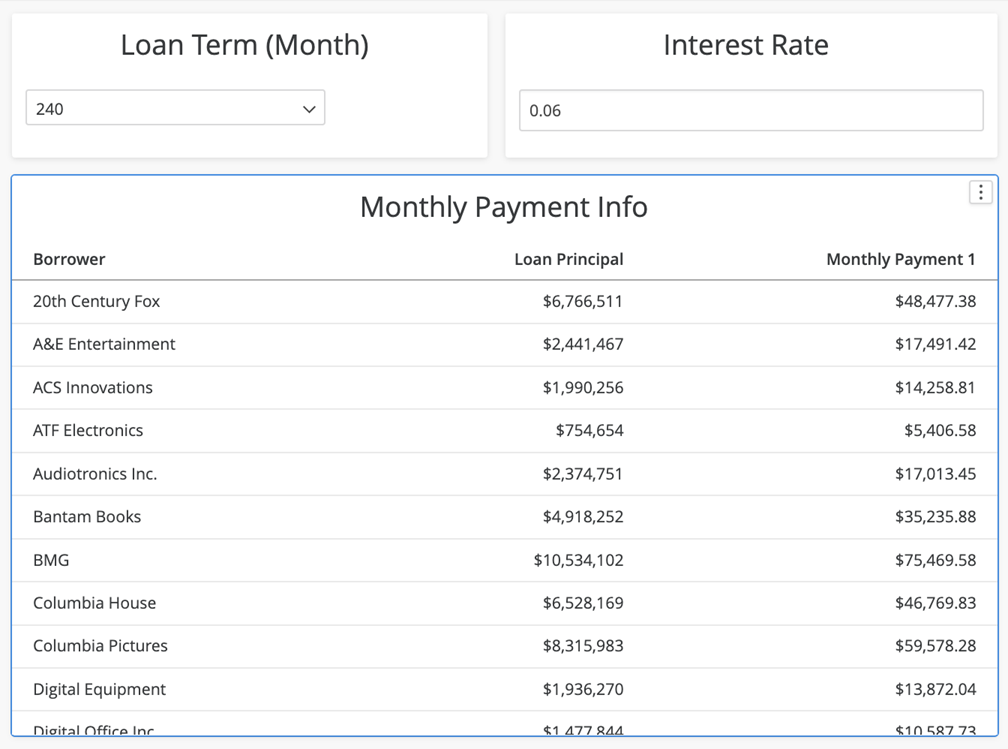Click the Interest Rate input field
This screenshot has height=749, width=1008.
(x=751, y=111)
